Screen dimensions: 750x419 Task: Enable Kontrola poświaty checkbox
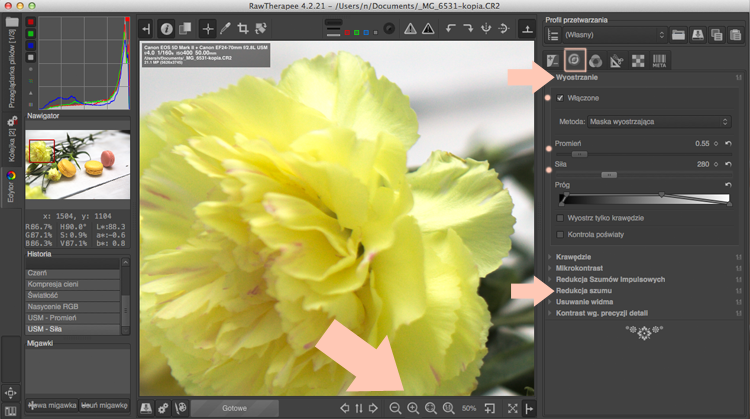(x=560, y=234)
